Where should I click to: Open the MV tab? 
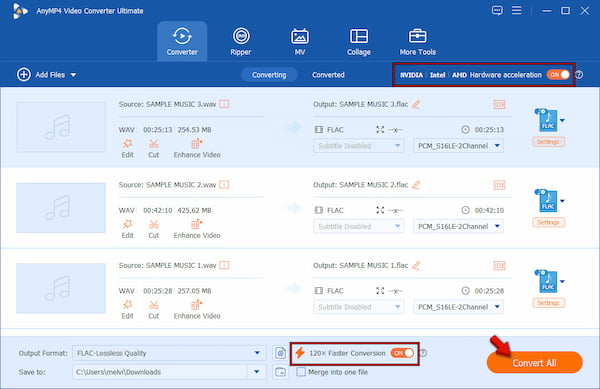click(300, 41)
